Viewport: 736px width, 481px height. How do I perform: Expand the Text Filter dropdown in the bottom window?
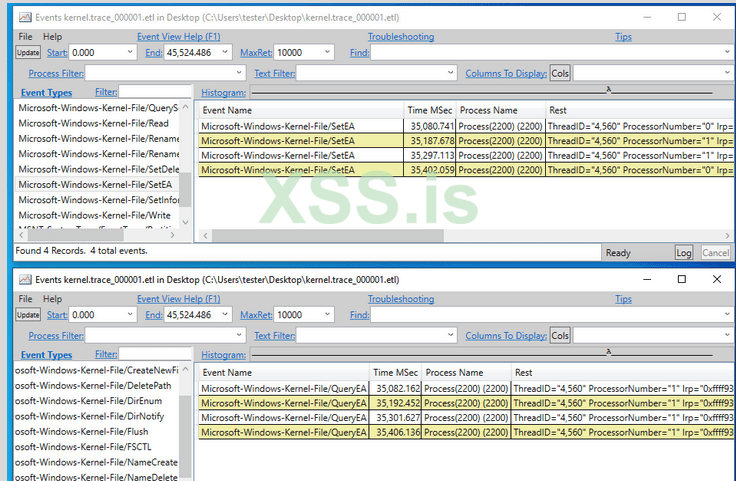[450, 335]
